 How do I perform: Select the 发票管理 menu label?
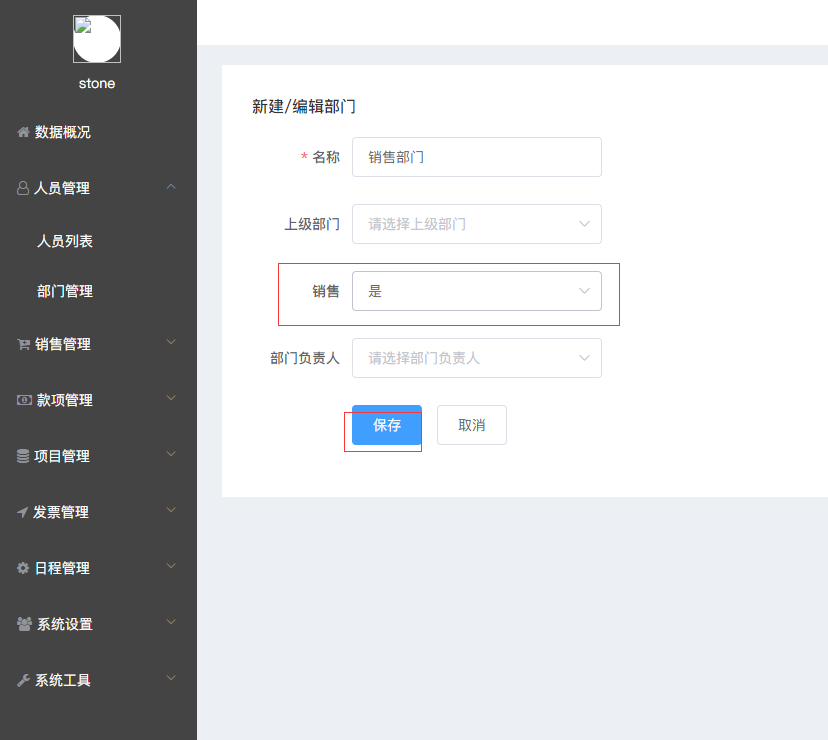61,512
